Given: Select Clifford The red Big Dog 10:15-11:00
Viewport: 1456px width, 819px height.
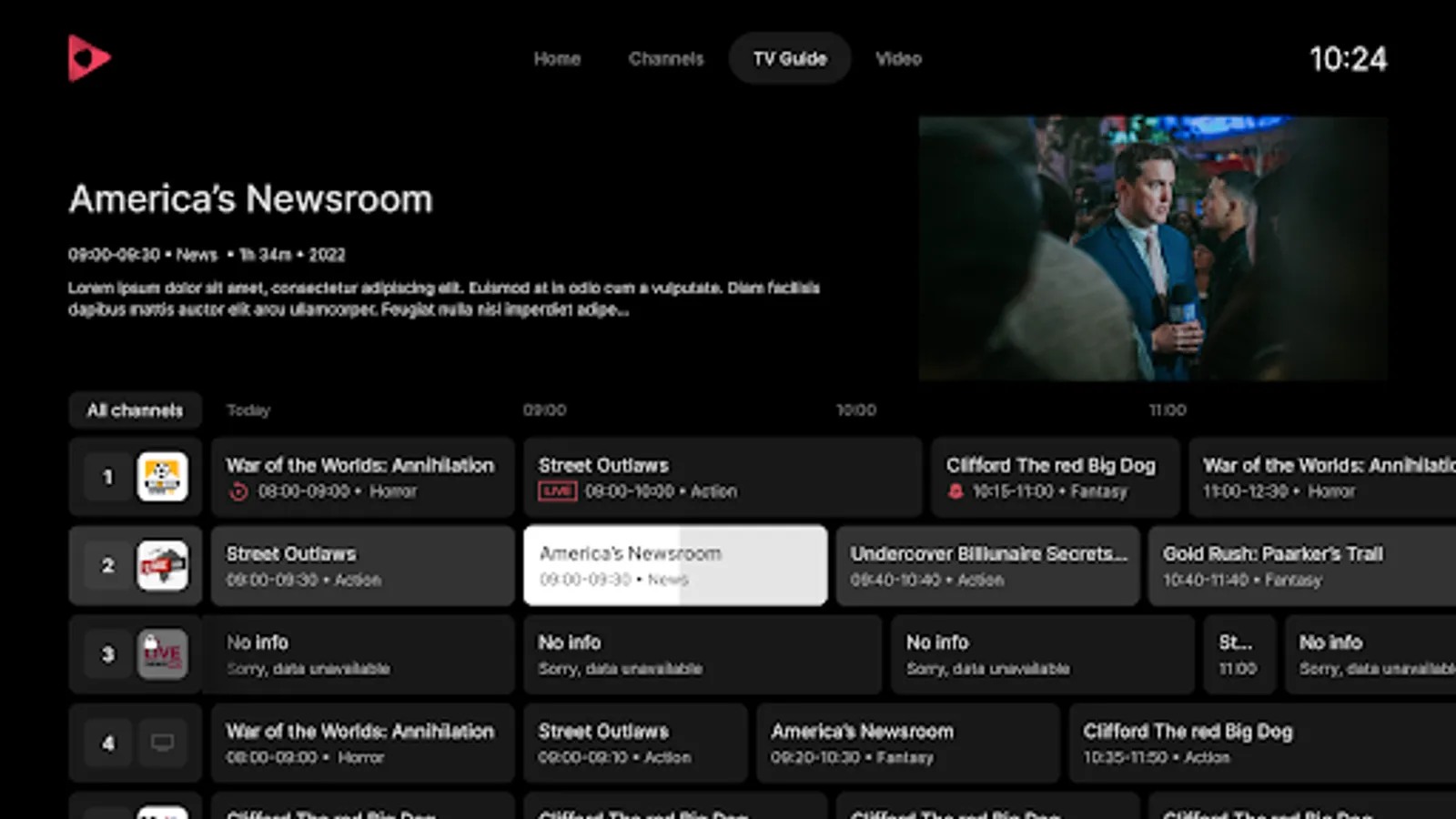Looking at the screenshot, I should [1056, 477].
